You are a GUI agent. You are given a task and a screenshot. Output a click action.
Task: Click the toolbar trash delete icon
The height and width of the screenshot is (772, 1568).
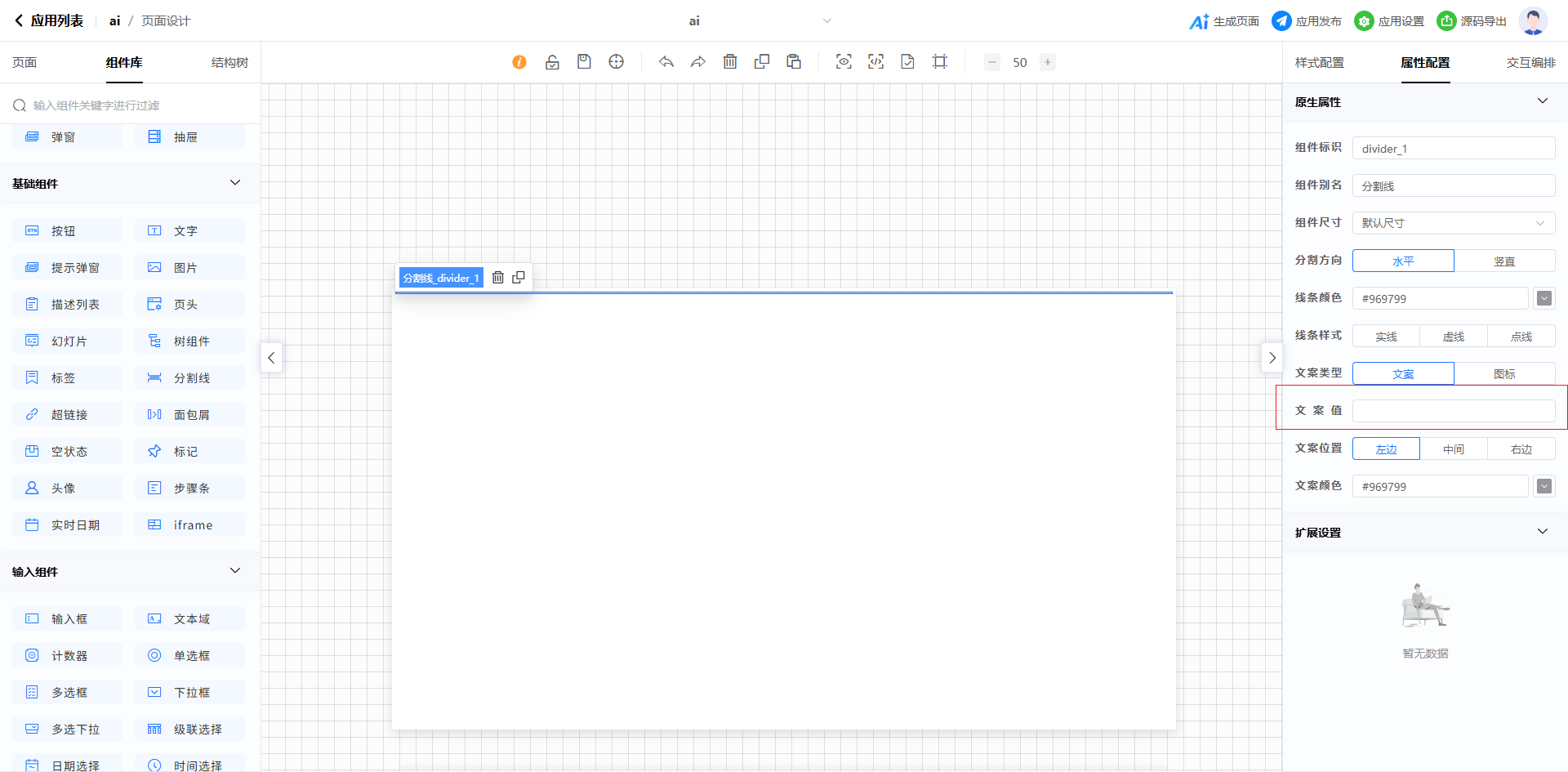tap(730, 62)
